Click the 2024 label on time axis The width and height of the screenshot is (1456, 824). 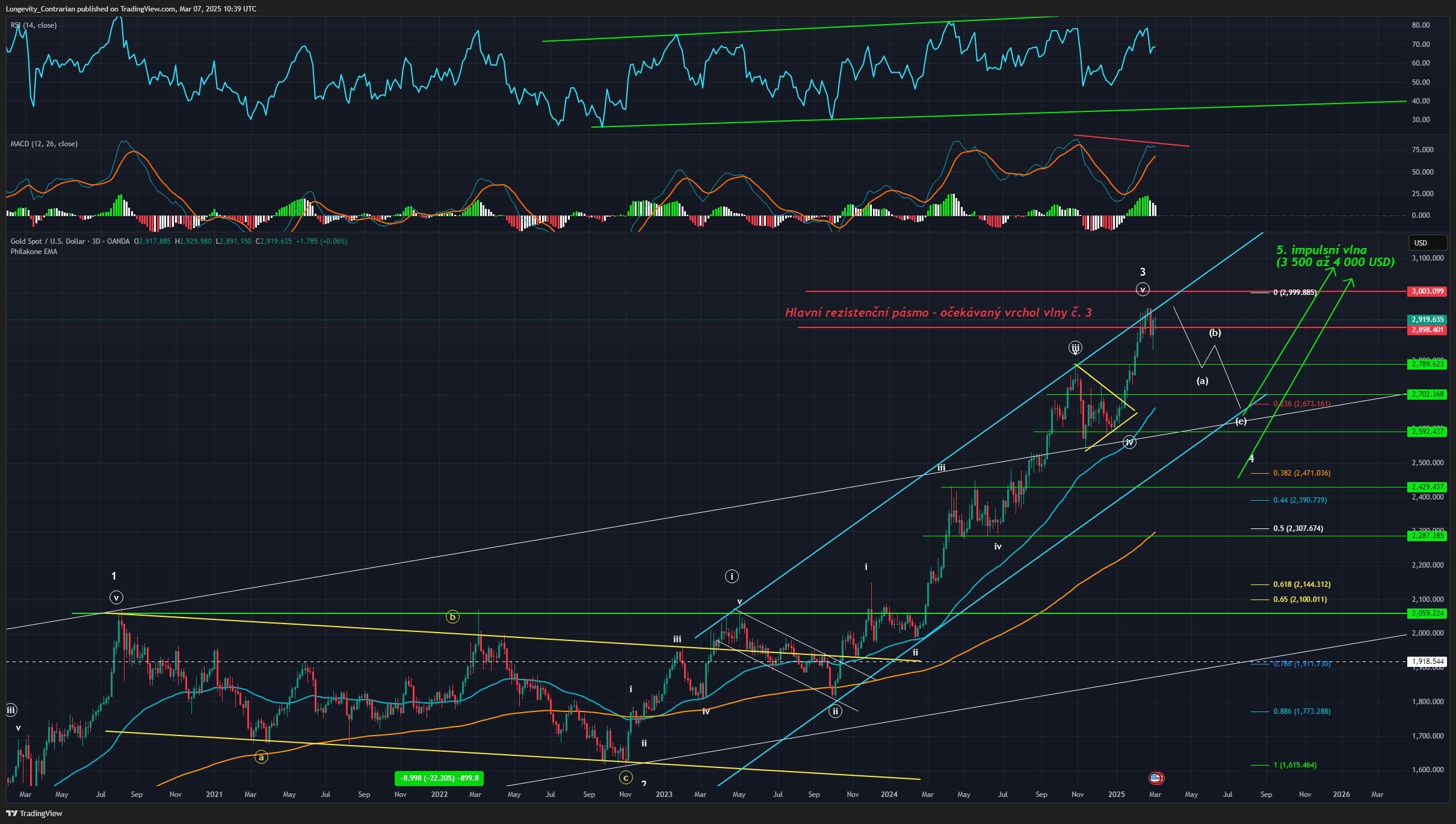pos(889,795)
